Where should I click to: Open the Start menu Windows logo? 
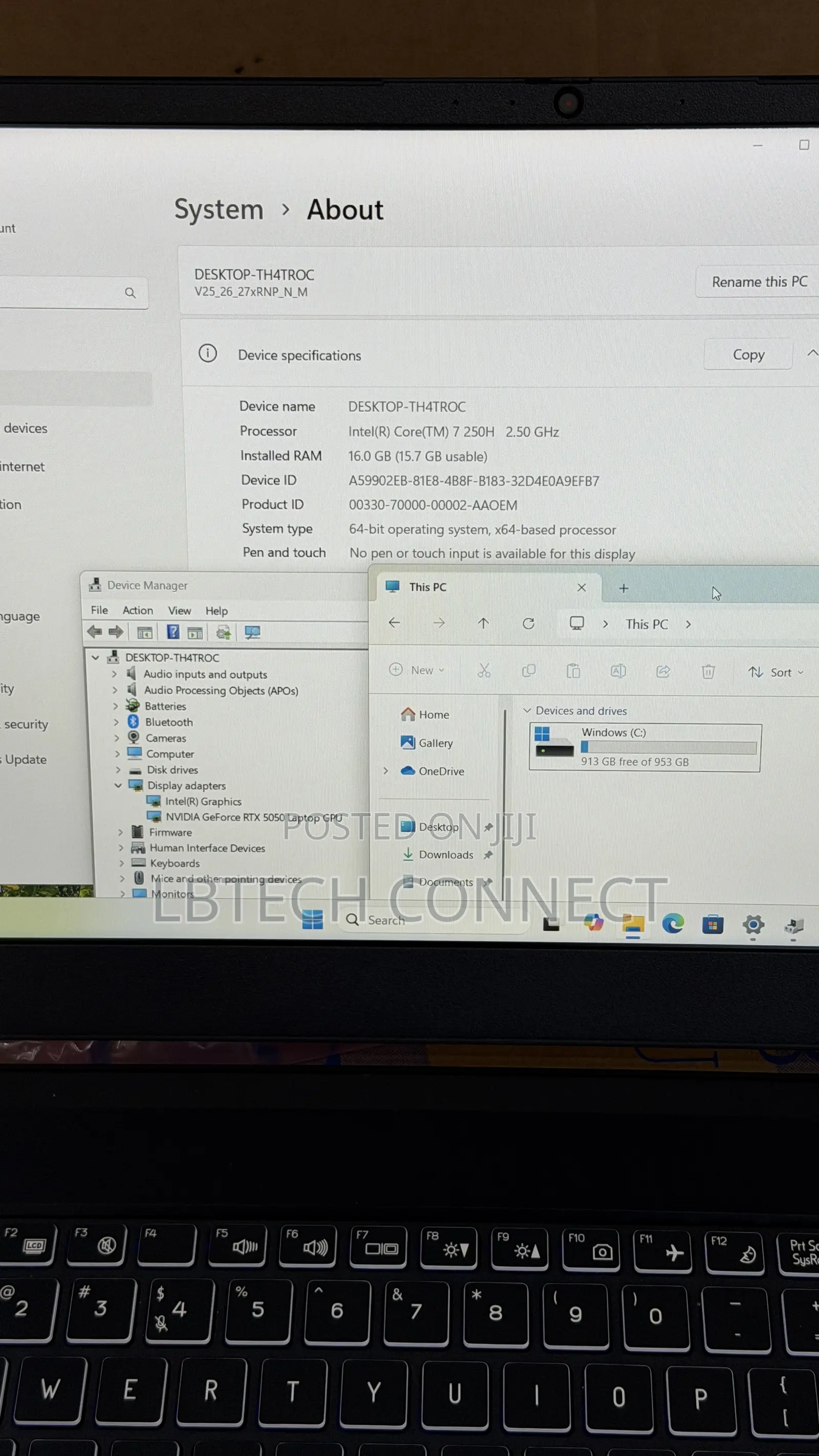tap(312, 920)
